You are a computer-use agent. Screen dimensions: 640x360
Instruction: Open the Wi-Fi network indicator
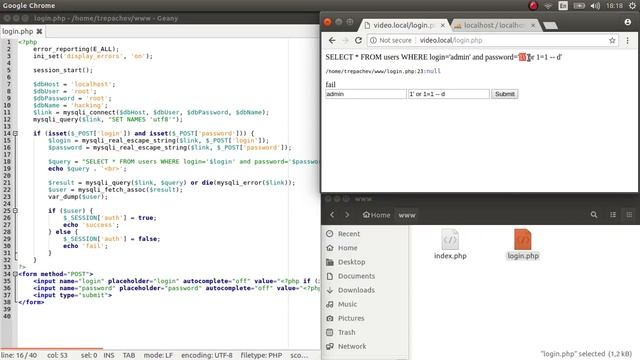pos(548,6)
